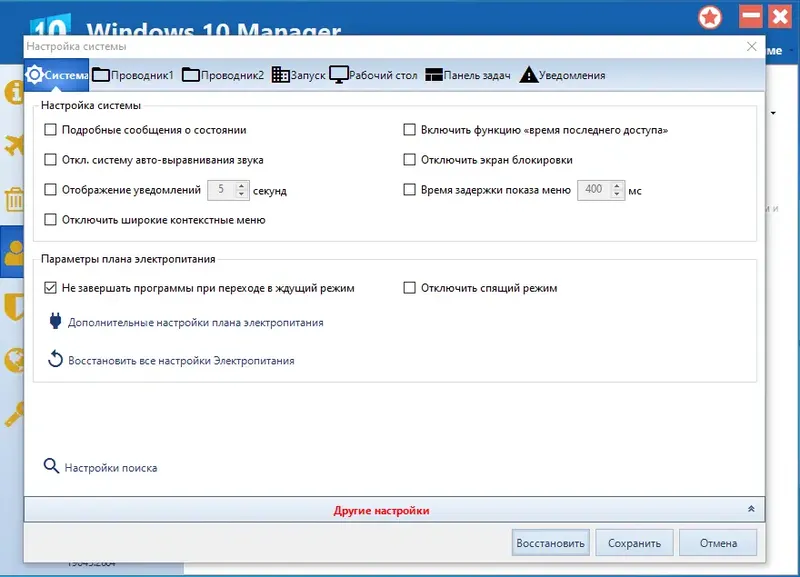The image size is (800, 577).
Task: Enable Отображение уведомлений checkbox
Action: click(x=50, y=190)
